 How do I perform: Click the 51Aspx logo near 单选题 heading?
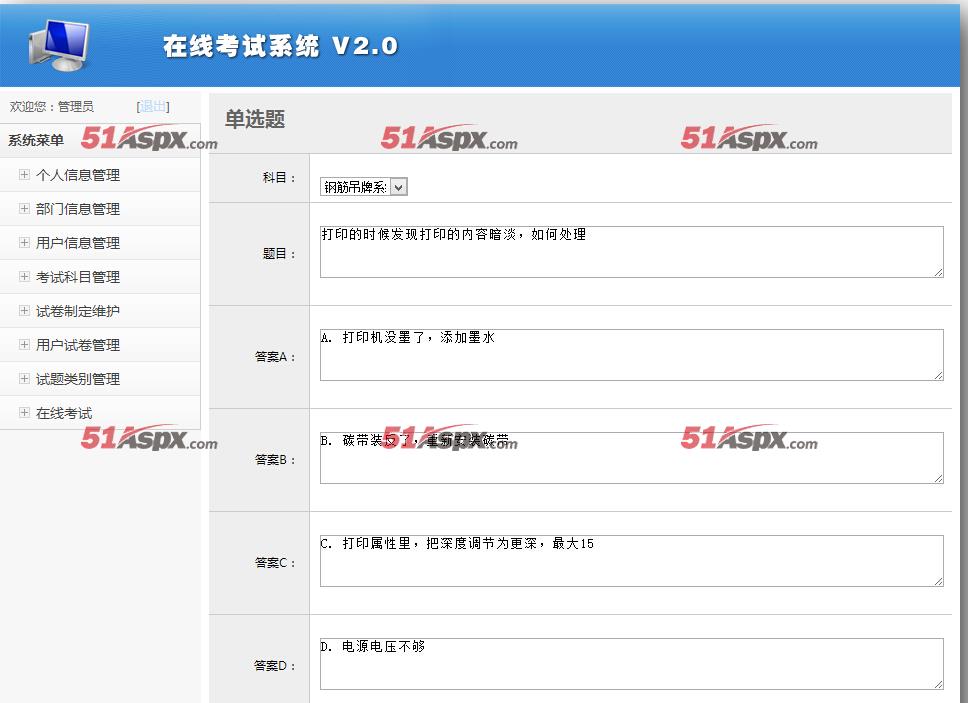click(x=447, y=139)
